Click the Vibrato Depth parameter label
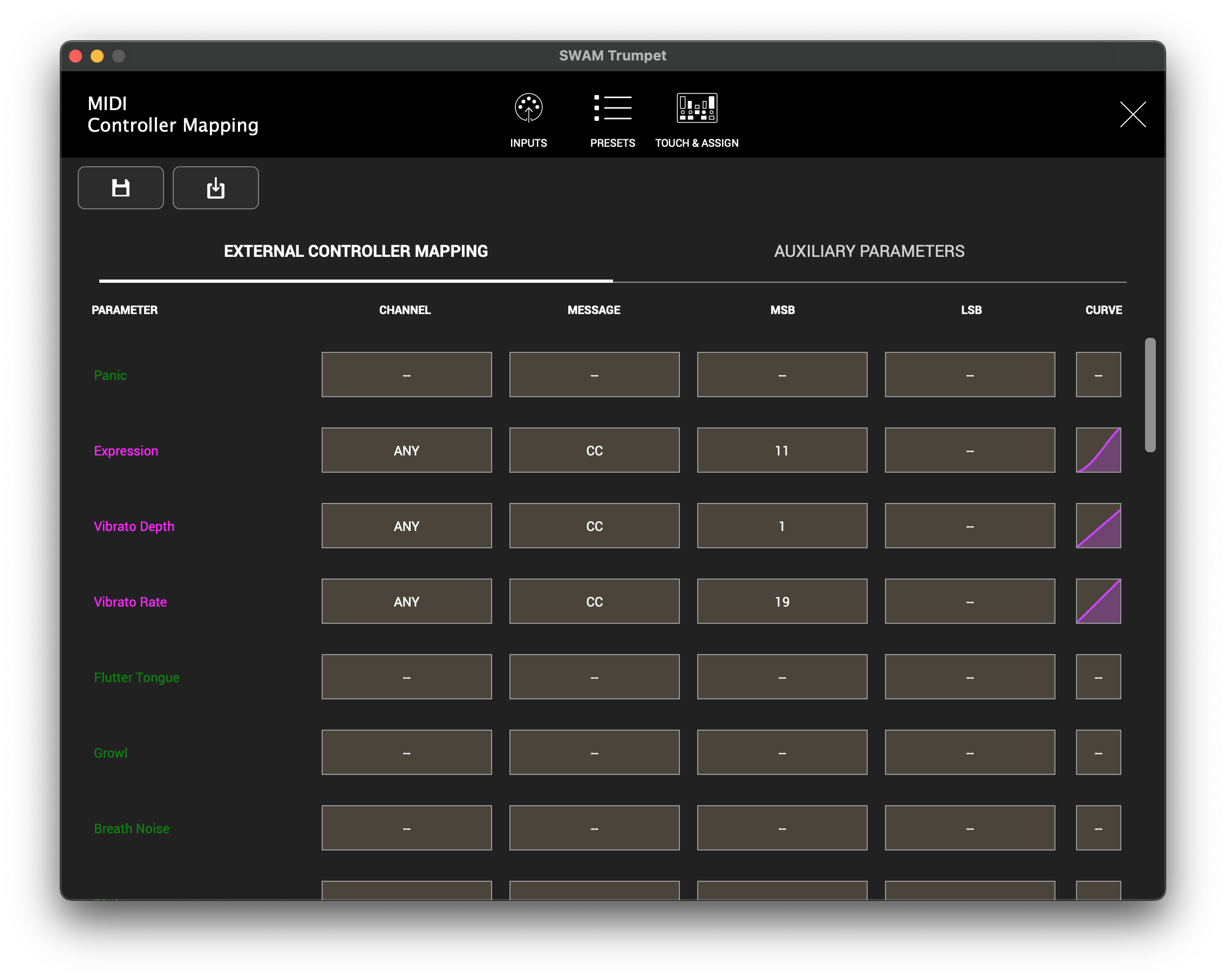Viewport: 1226px width, 980px height. click(x=134, y=526)
